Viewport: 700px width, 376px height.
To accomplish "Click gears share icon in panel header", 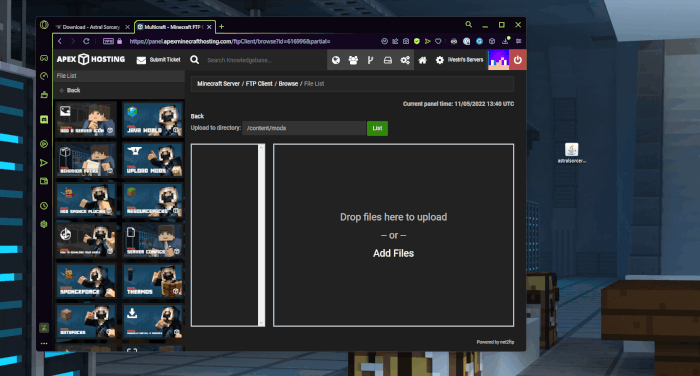I will 405,60.
